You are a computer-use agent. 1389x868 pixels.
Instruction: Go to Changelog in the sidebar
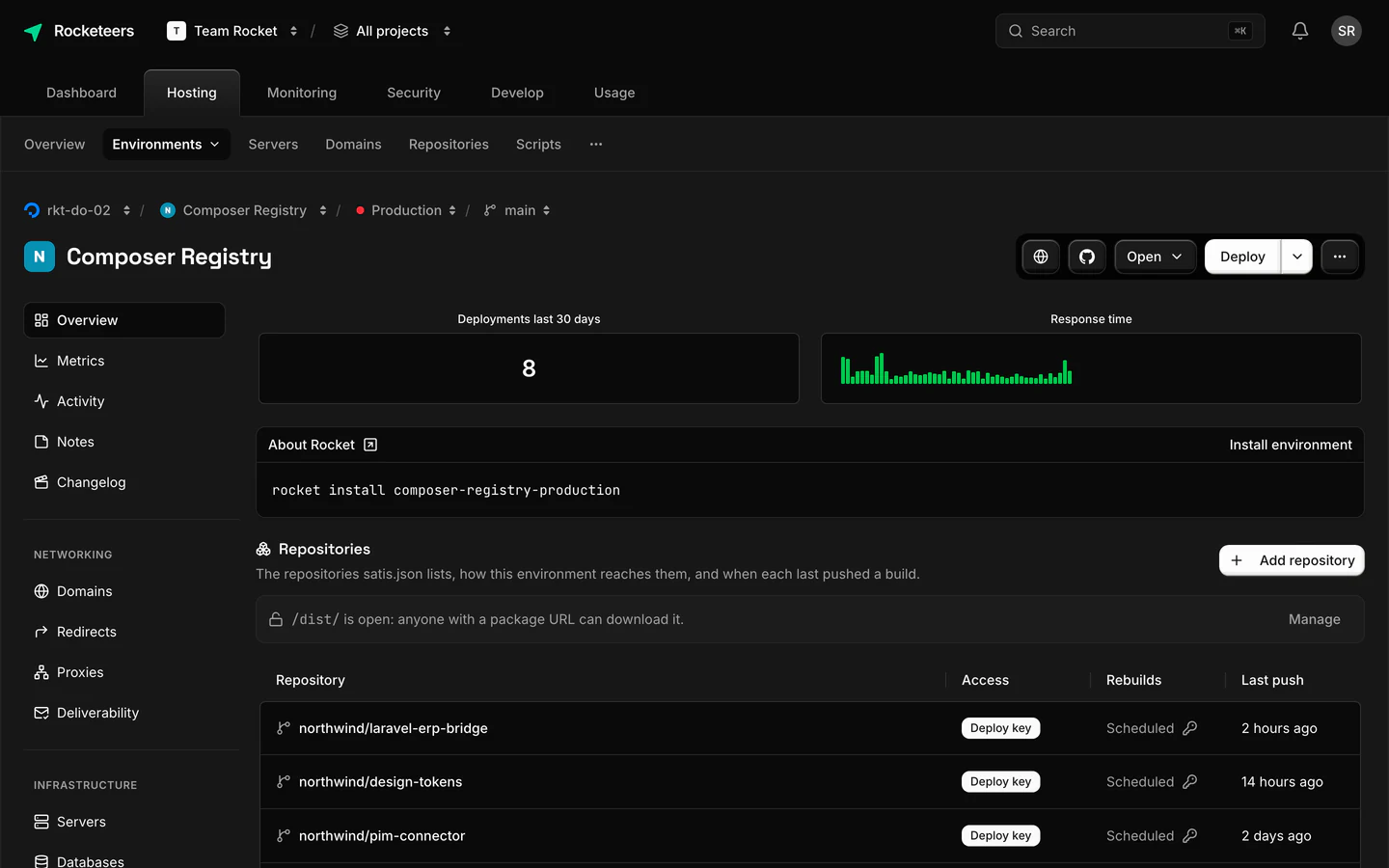[124, 482]
